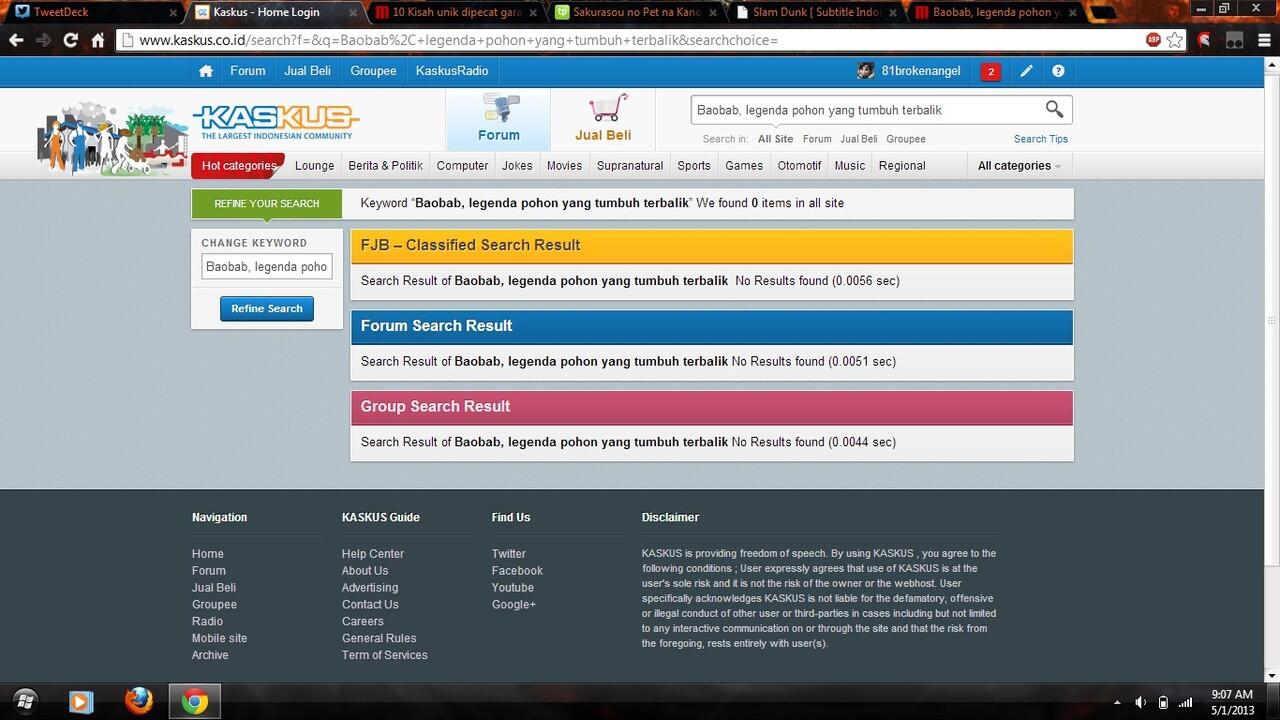Switch to Slam Dunk Subtitle tab
Viewport: 1280px width, 720px height.
click(816, 12)
